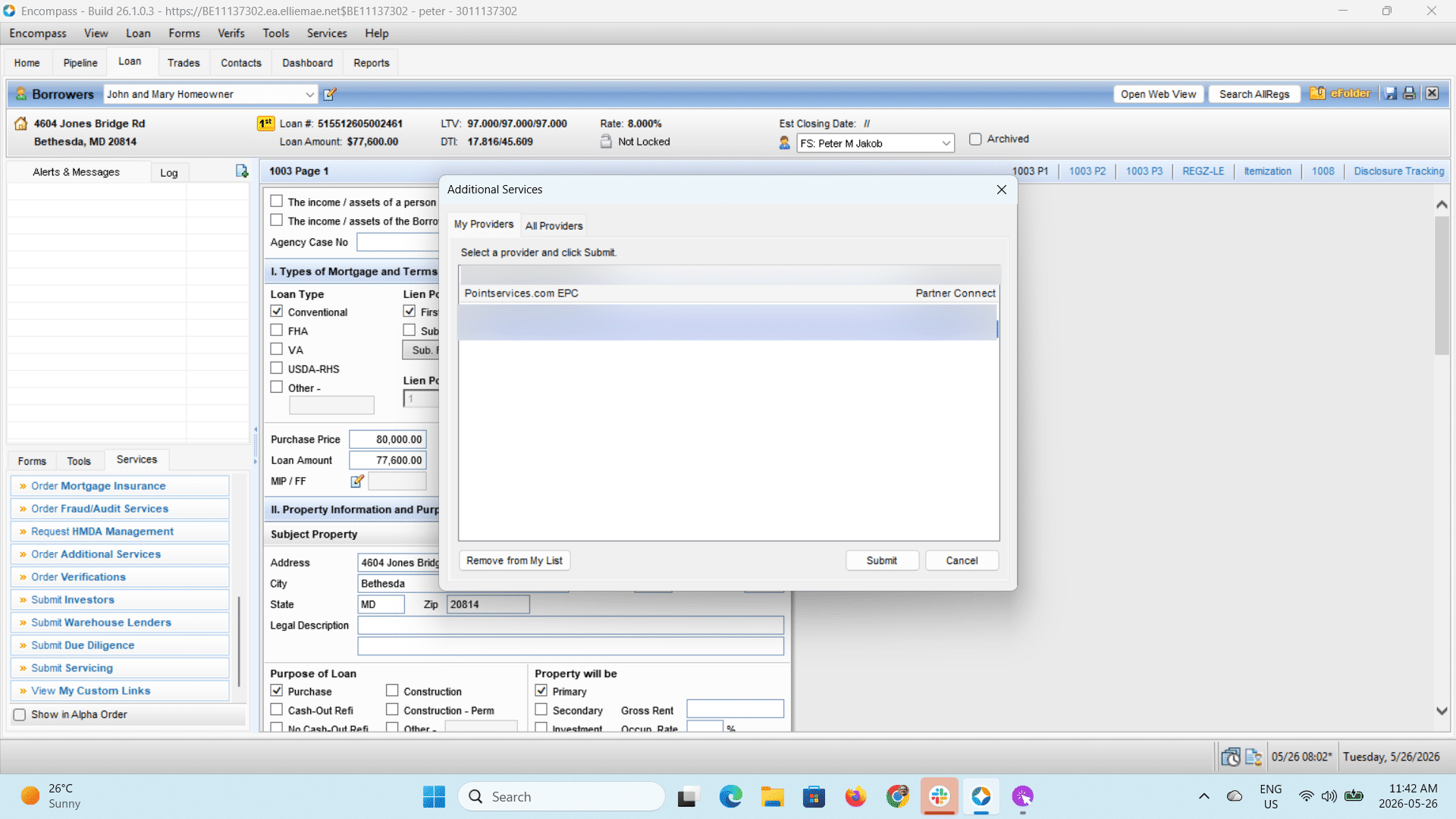Screen dimensions: 1456x819
Task: Click the Search AllRegs button
Action: click(x=1254, y=94)
